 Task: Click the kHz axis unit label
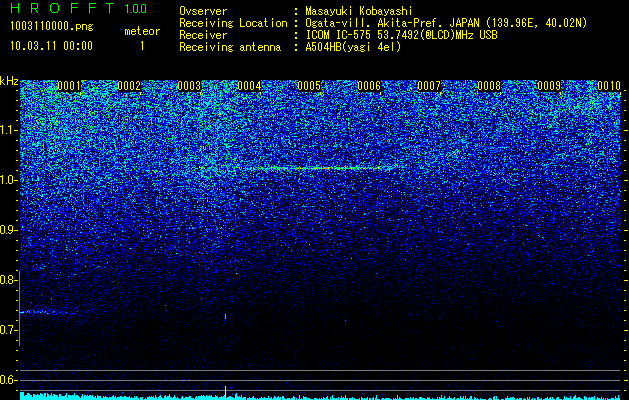(9, 81)
